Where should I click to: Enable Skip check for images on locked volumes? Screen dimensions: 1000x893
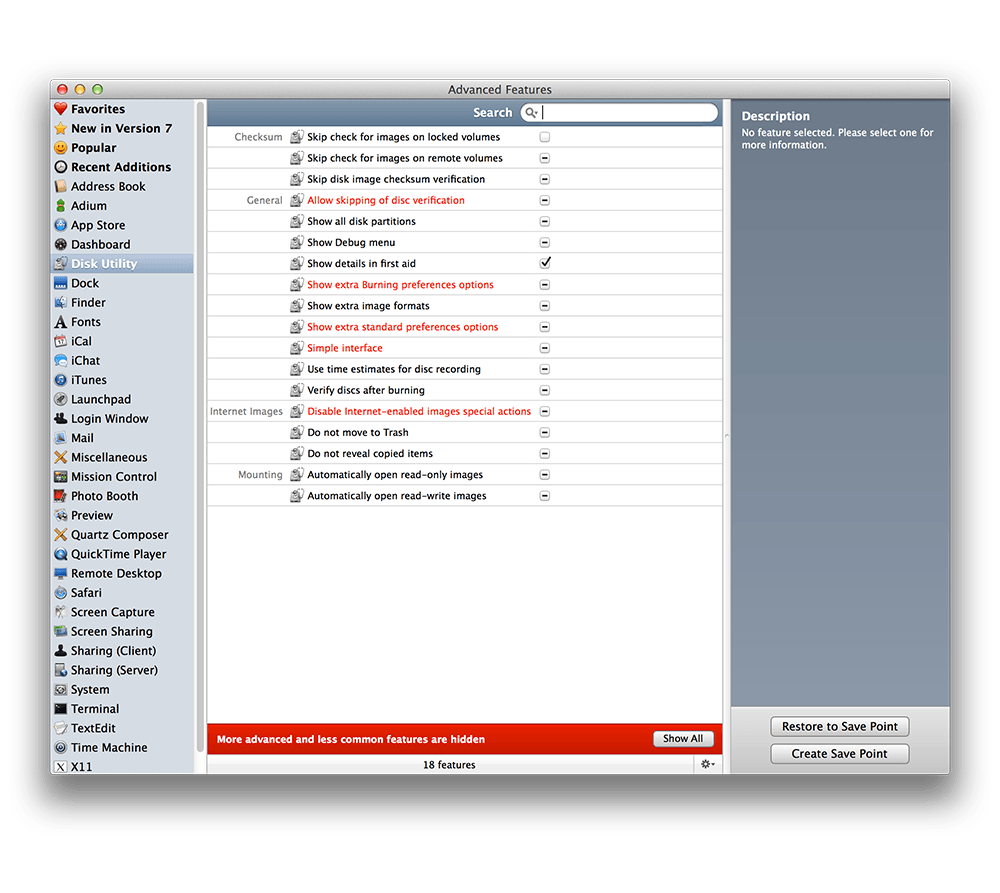545,137
